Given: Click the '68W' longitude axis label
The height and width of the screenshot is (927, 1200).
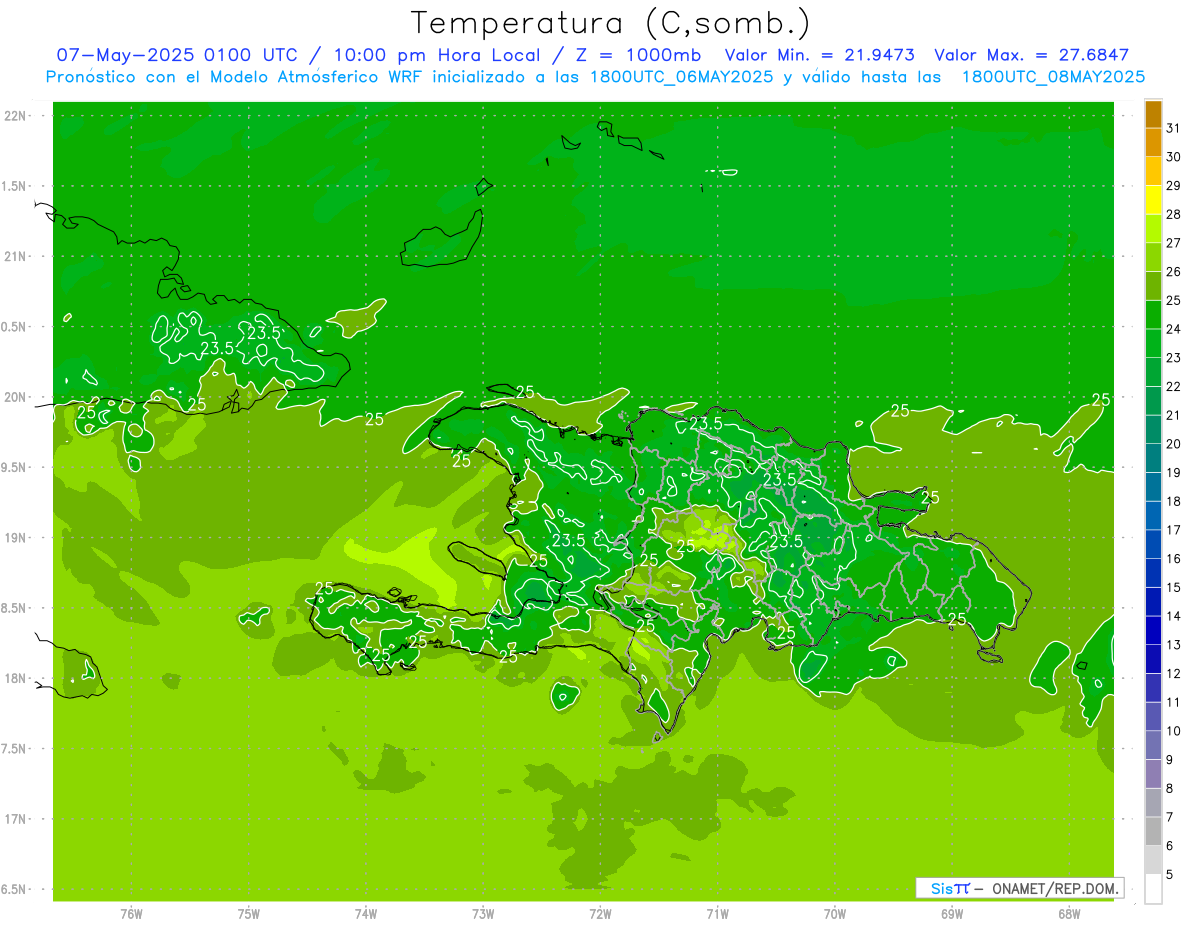Looking at the screenshot, I should [x=1069, y=913].
